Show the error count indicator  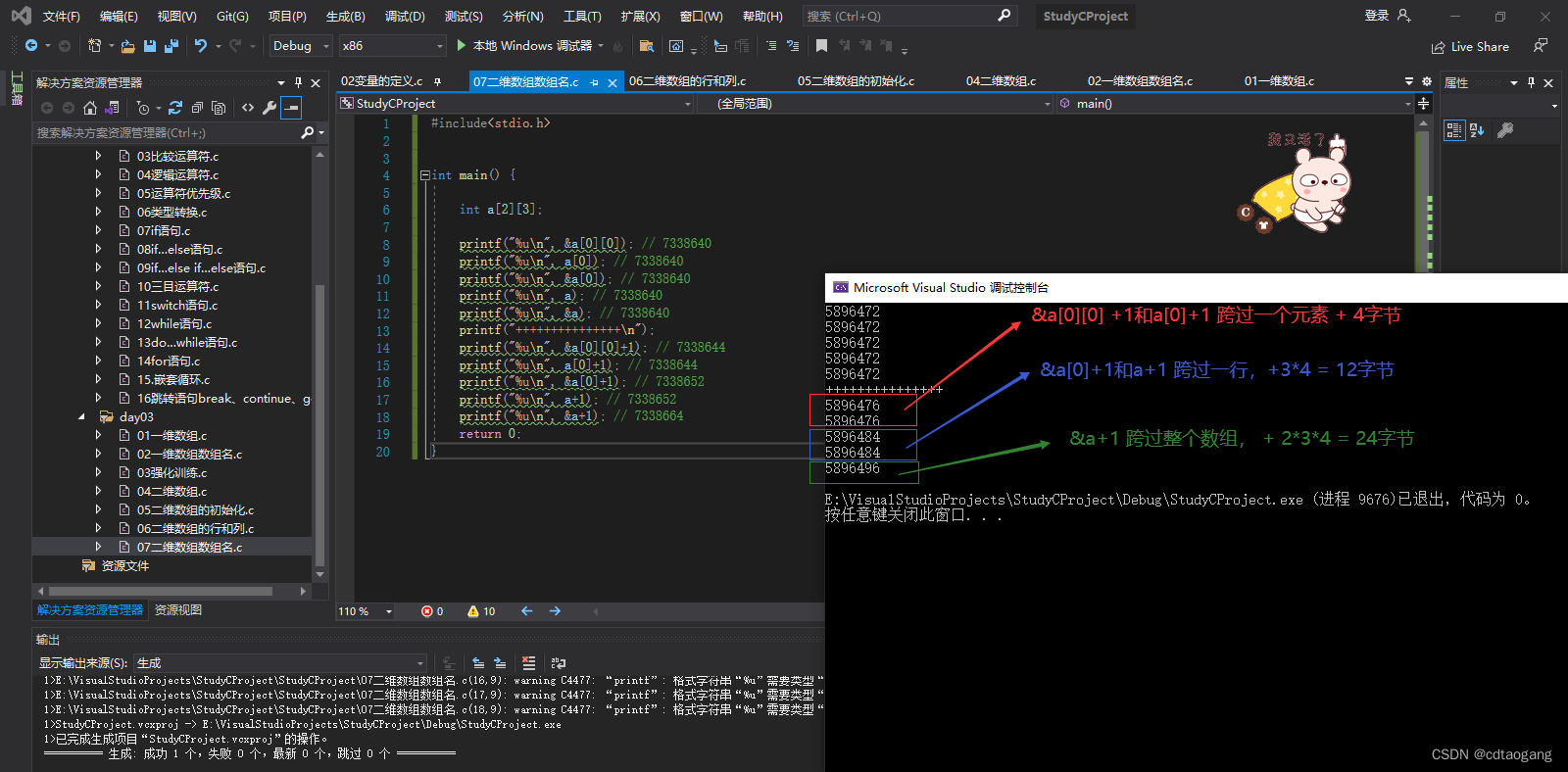pyautogui.click(x=432, y=611)
